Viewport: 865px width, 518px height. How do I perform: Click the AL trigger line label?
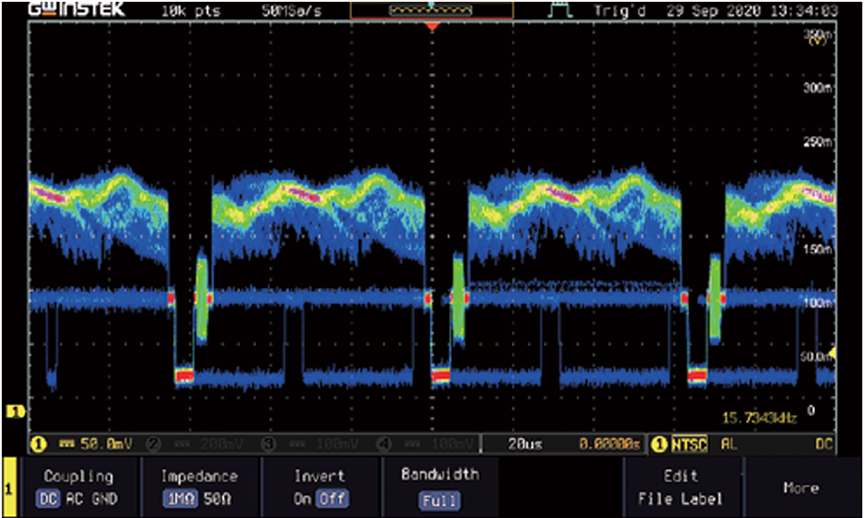coord(729,444)
